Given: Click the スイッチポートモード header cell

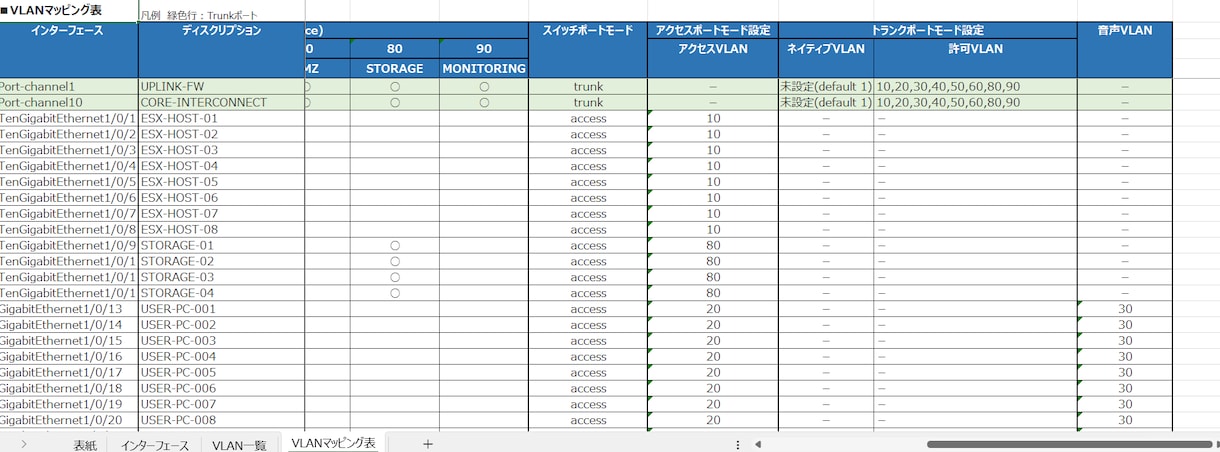Looking at the screenshot, I should (x=588, y=50).
